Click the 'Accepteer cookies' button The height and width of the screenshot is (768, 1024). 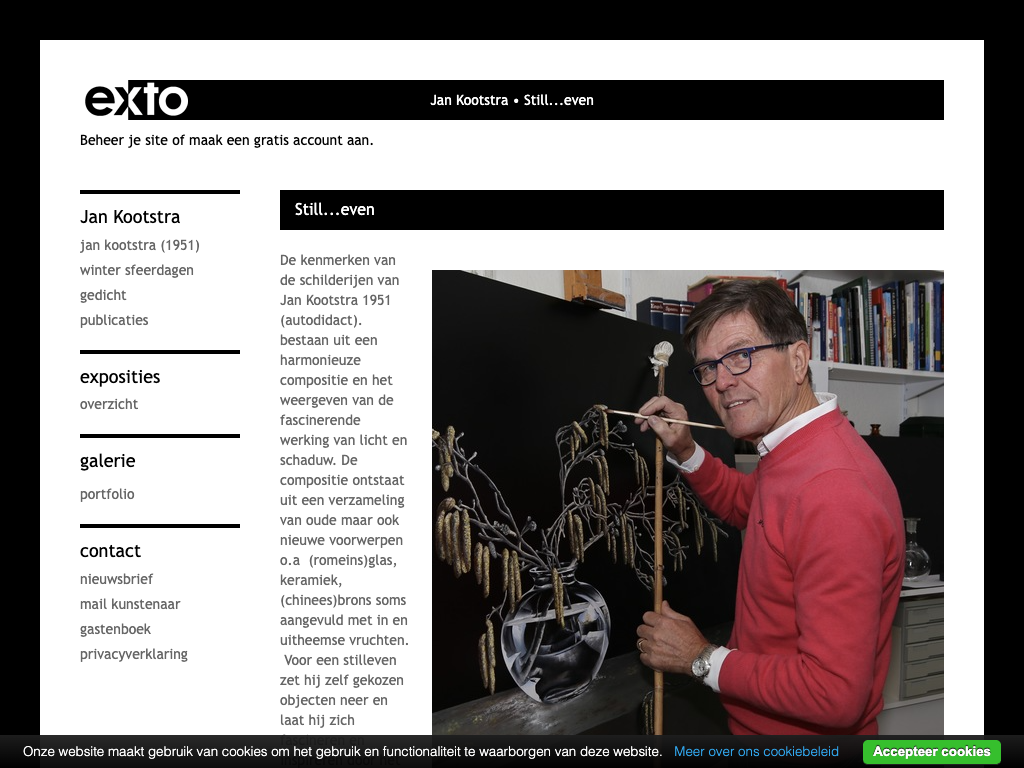[x=931, y=752]
